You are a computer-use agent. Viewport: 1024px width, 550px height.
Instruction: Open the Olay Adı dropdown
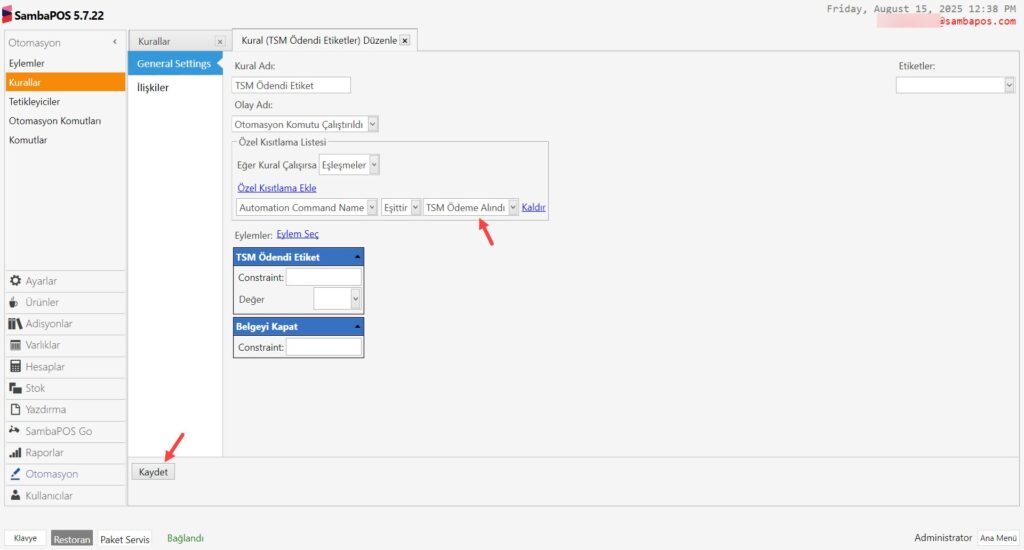[x=373, y=124]
